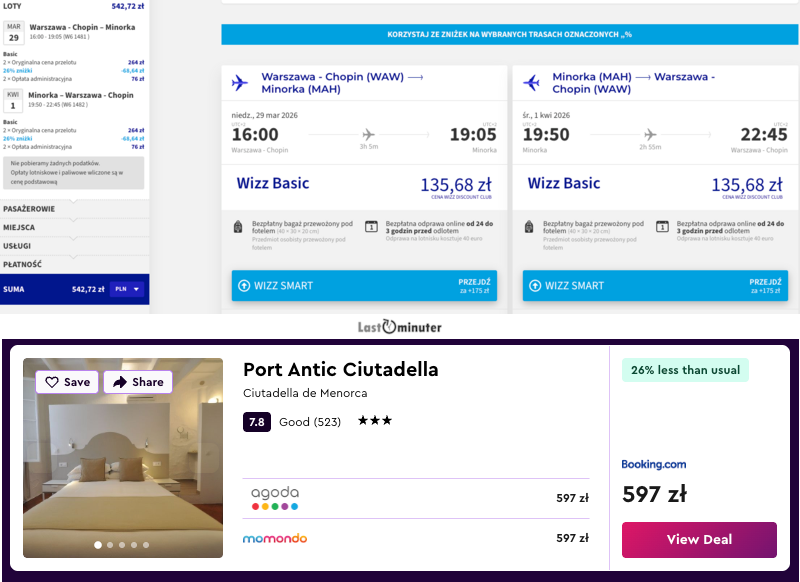The height and width of the screenshot is (582, 800).
Task: Click the up-arrow icon on left WIZZ SMART
Action: pos(243,286)
